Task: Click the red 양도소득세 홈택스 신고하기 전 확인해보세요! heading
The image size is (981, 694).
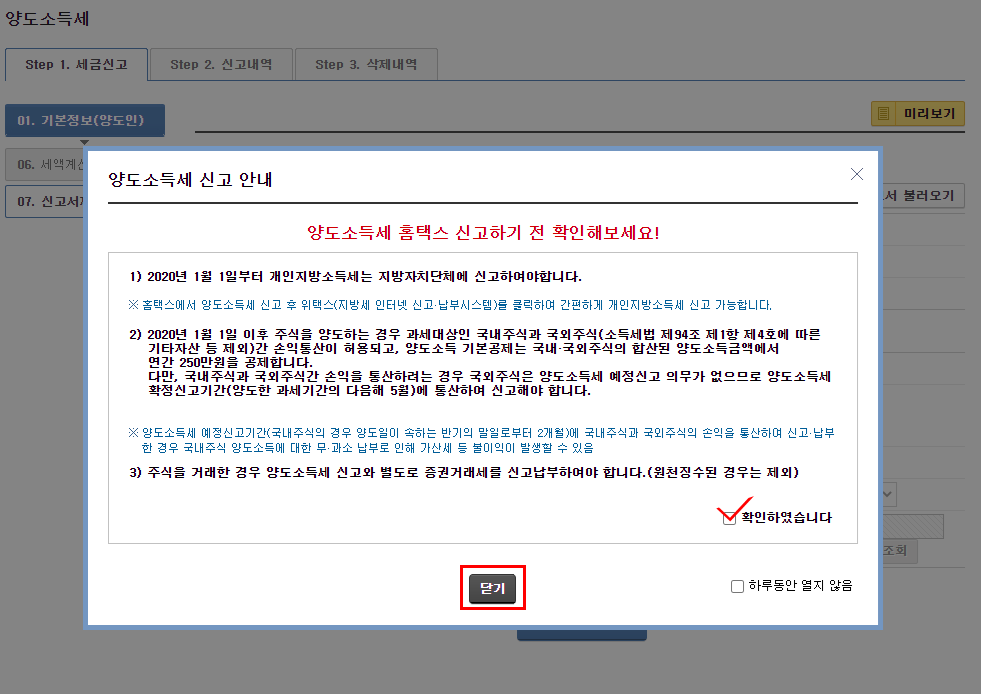Action: point(483,233)
